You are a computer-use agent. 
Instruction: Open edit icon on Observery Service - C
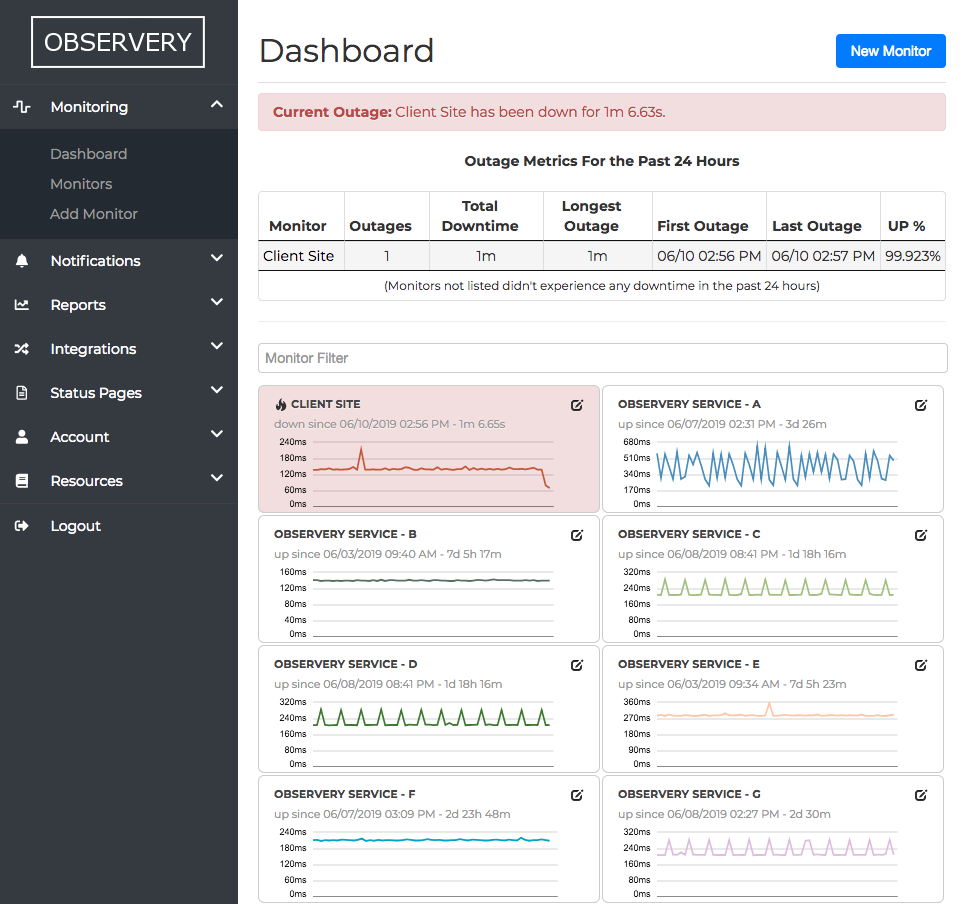point(920,535)
